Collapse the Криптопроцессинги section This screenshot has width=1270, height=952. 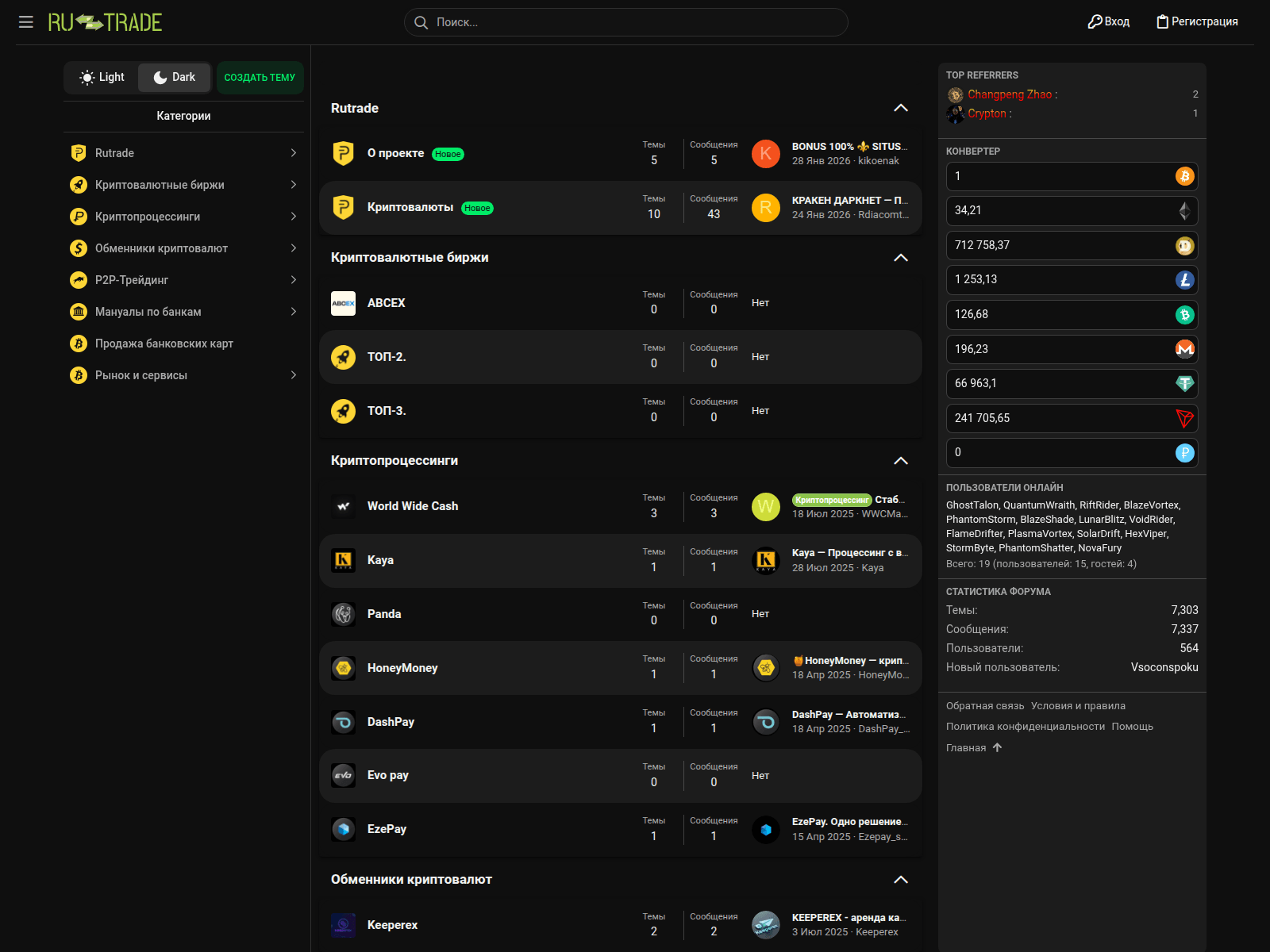coord(901,461)
